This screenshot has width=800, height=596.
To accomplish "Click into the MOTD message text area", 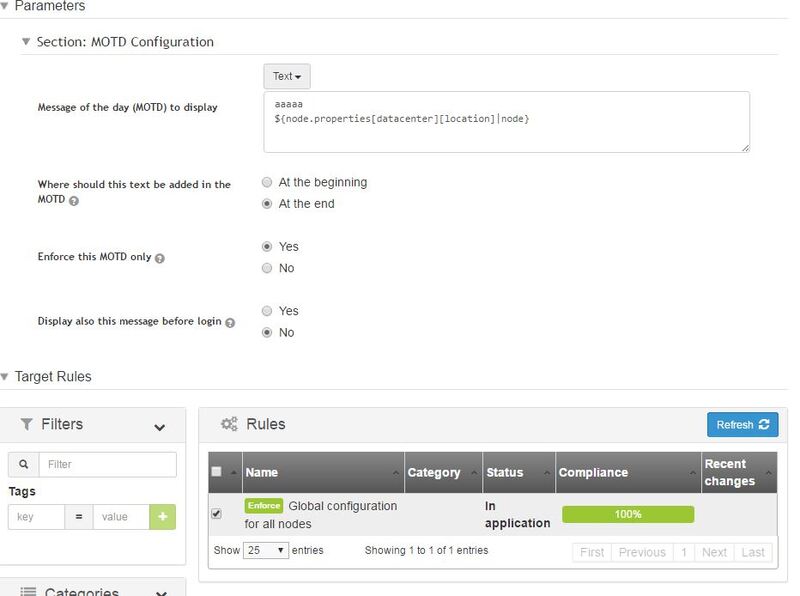I will [507, 122].
